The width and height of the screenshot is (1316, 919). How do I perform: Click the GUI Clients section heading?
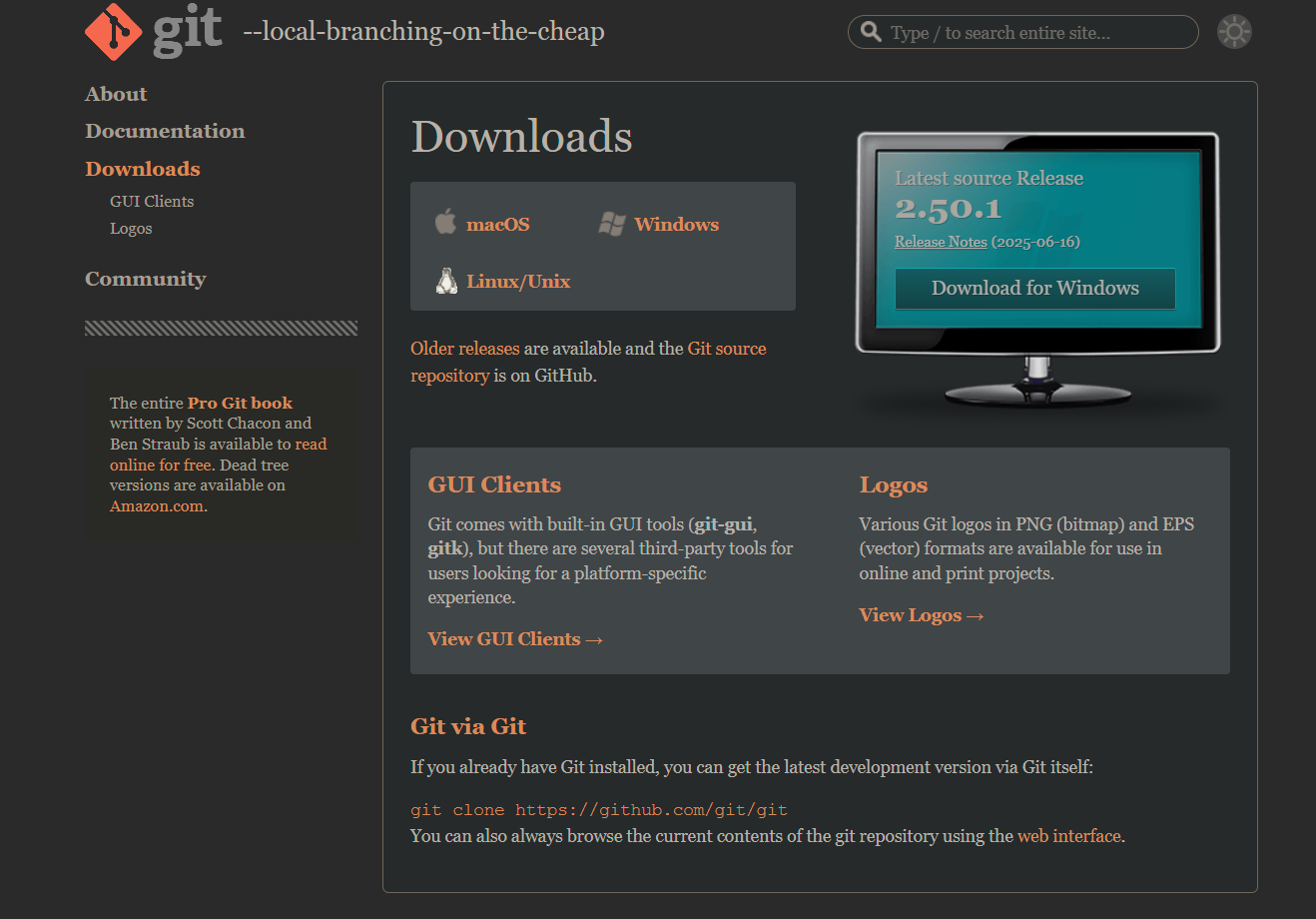click(494, 484)
